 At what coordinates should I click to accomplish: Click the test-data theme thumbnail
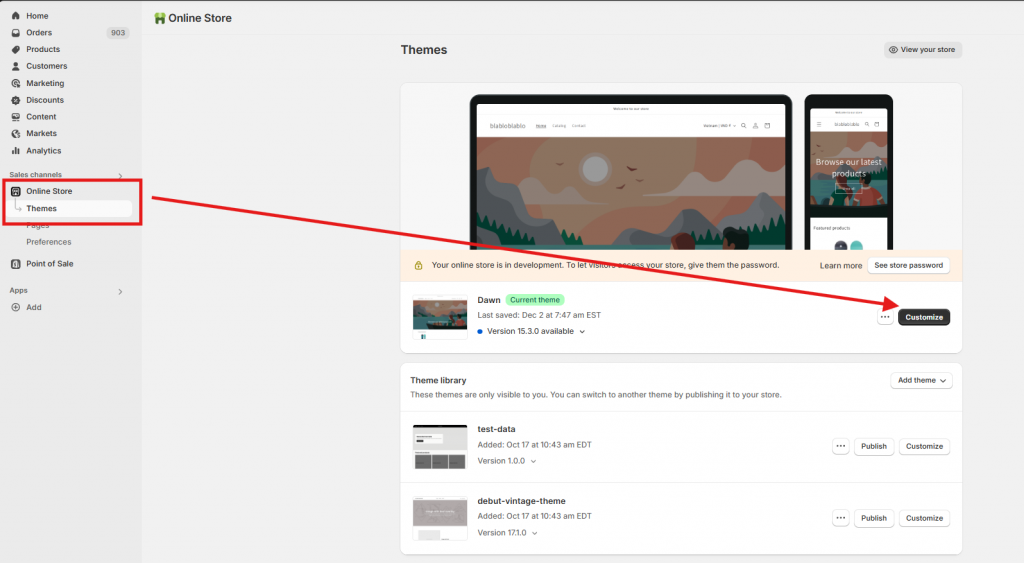coord(440,447)
